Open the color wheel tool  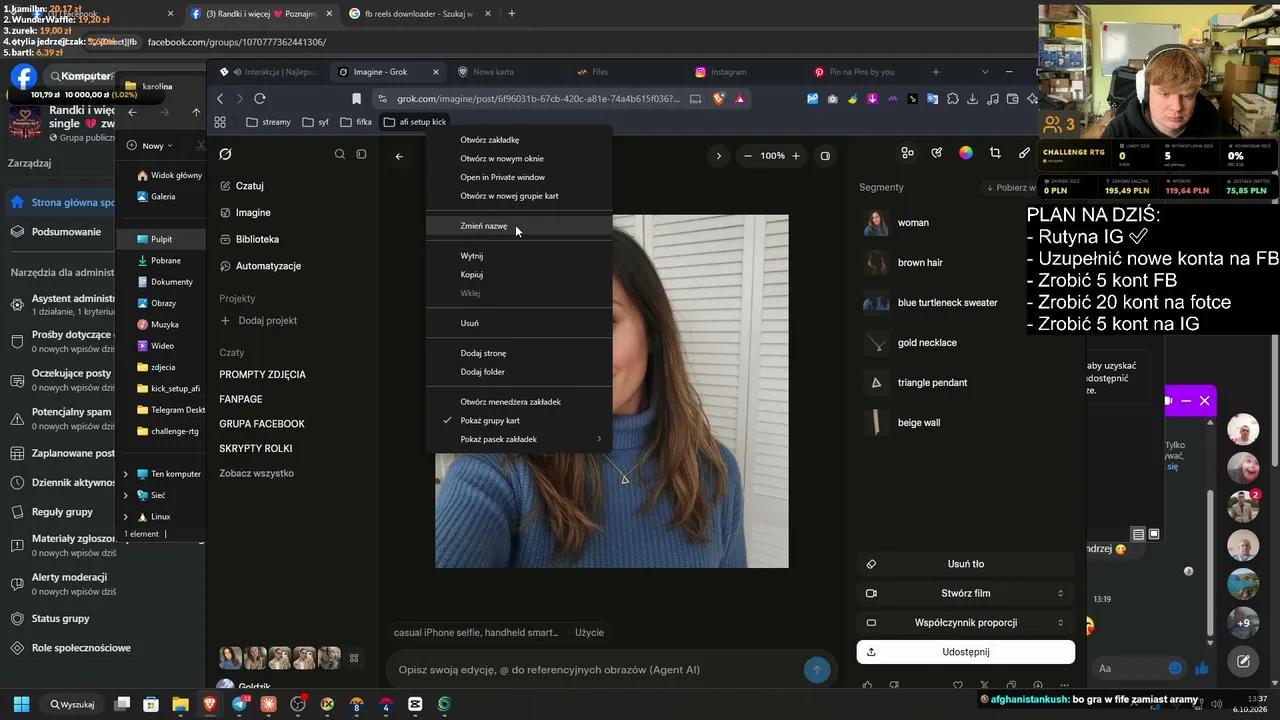[966, 153]
